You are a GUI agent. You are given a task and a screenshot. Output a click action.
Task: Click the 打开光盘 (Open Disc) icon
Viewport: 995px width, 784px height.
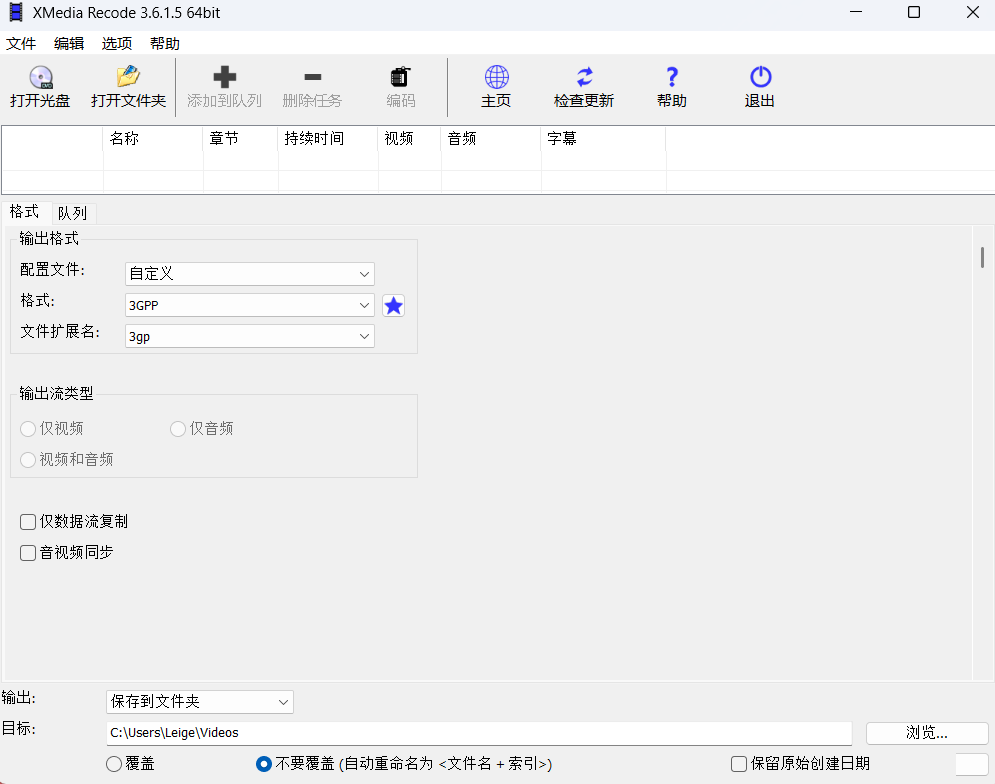pyautogui.click(x=41, y=77)
